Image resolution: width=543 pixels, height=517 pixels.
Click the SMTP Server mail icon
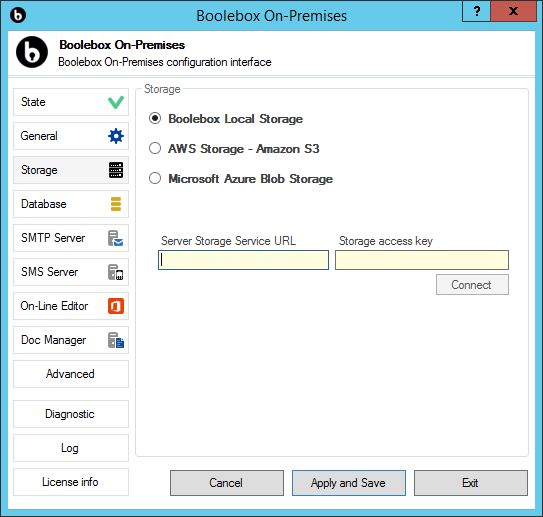point(116,238)
